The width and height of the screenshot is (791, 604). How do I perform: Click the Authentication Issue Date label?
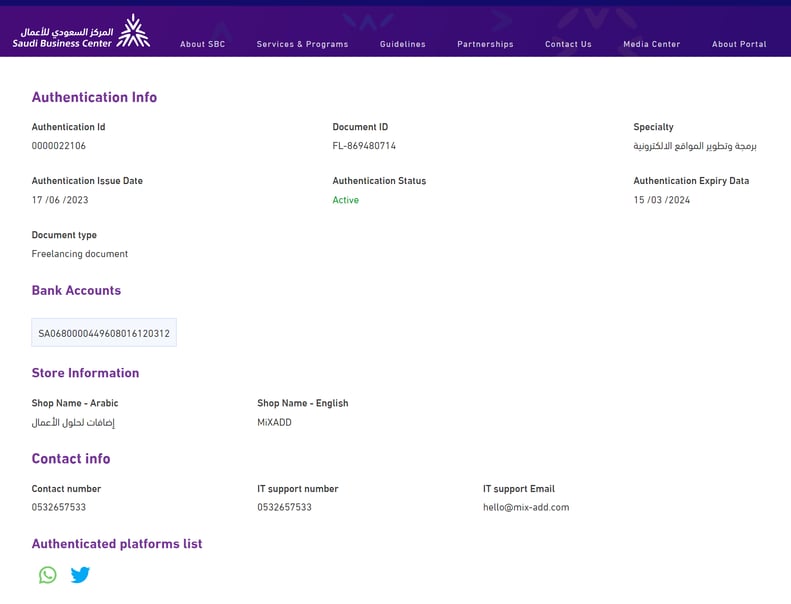87,181
